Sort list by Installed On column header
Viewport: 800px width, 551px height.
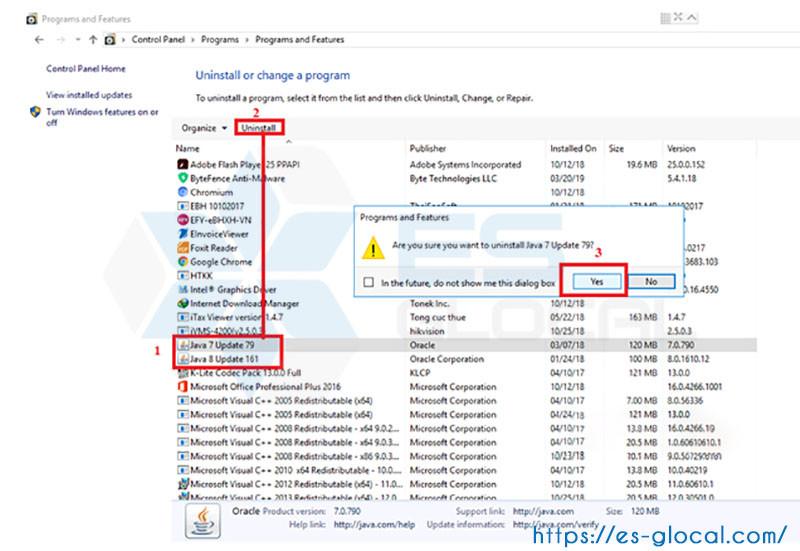tap(573, 148)
